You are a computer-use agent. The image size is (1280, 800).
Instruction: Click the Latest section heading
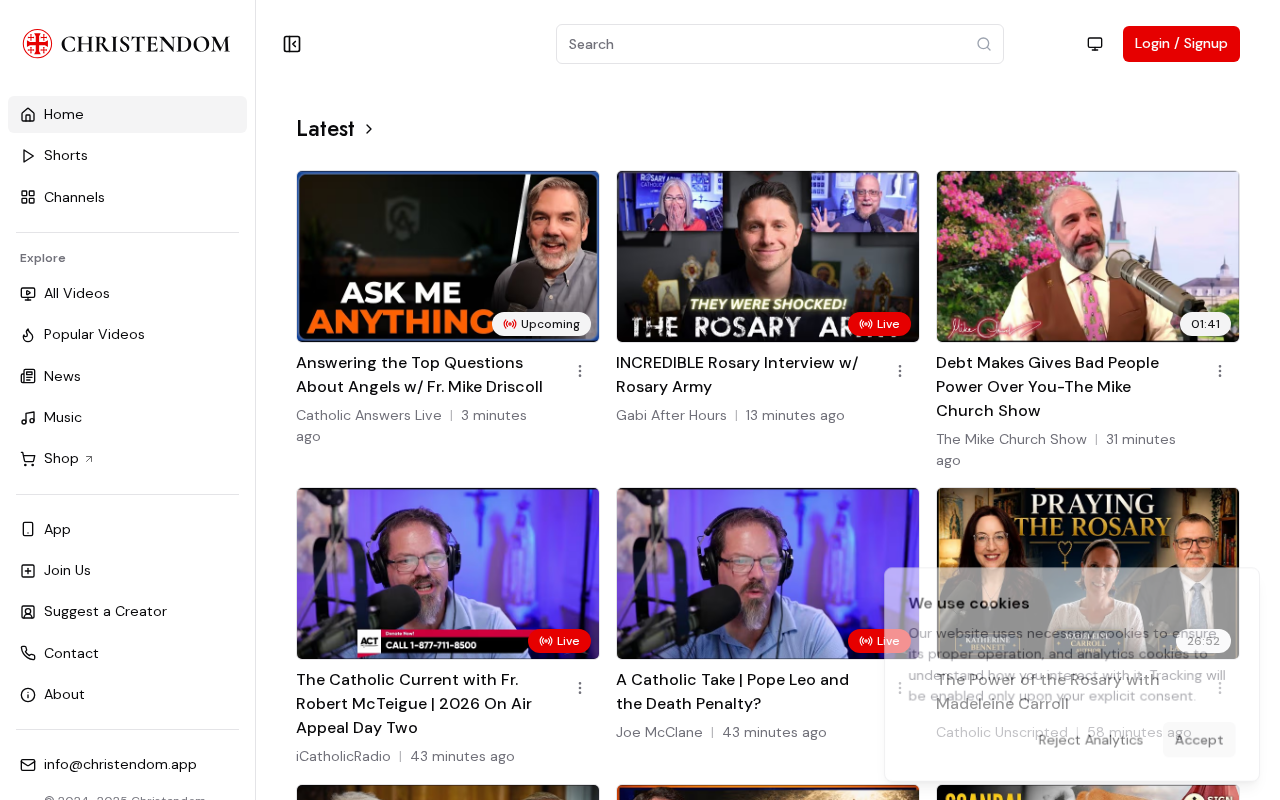[x=325, y=129]
